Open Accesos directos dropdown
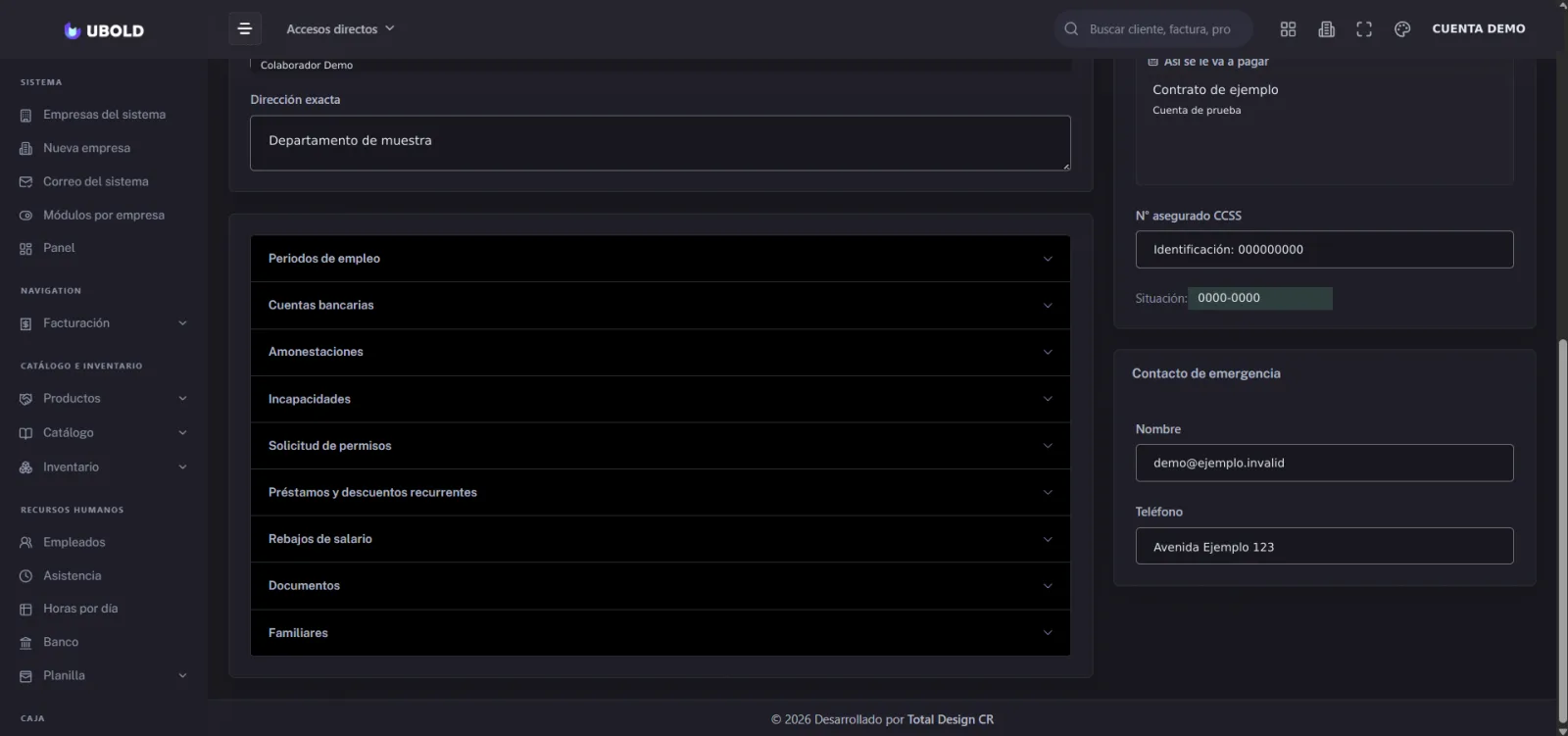The width and height of the screenshot is (1568, 736). point(340,29)
